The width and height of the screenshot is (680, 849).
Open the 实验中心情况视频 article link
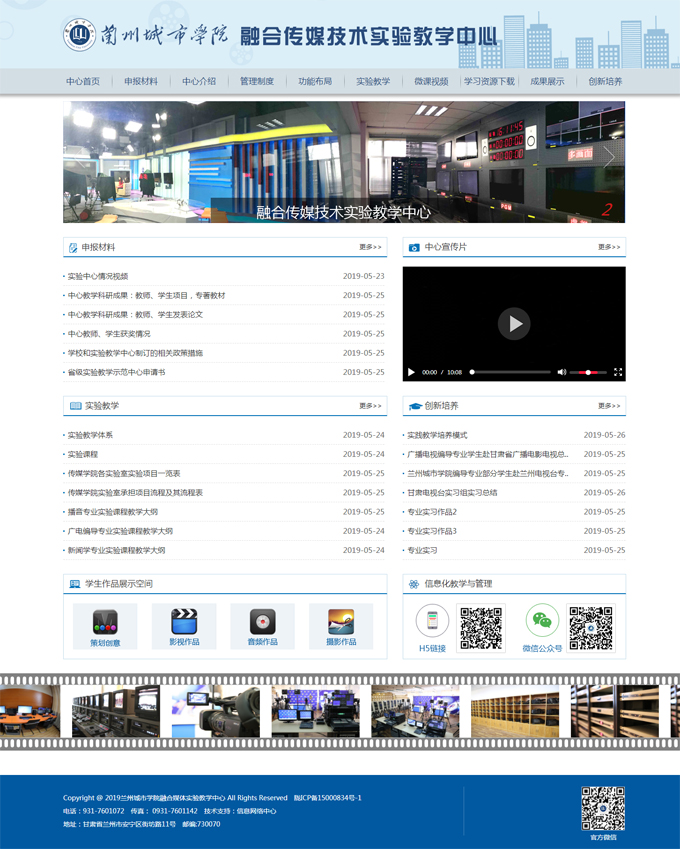tap(98, 276)
